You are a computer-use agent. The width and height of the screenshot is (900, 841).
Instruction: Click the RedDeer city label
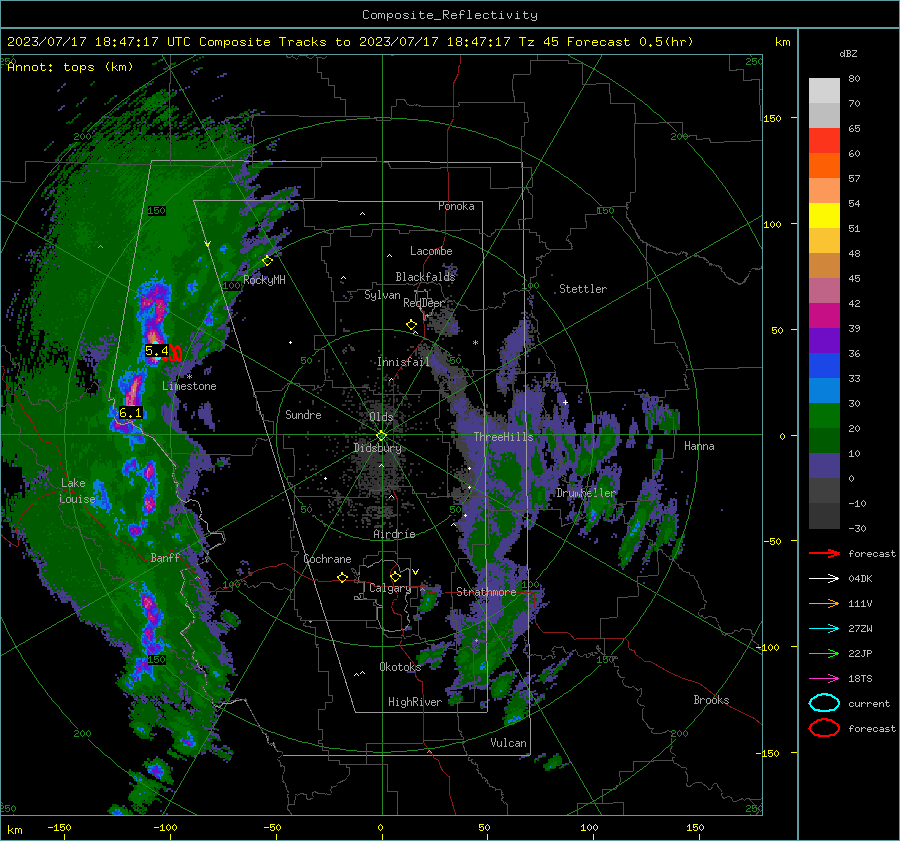click(x=424, y=303)
